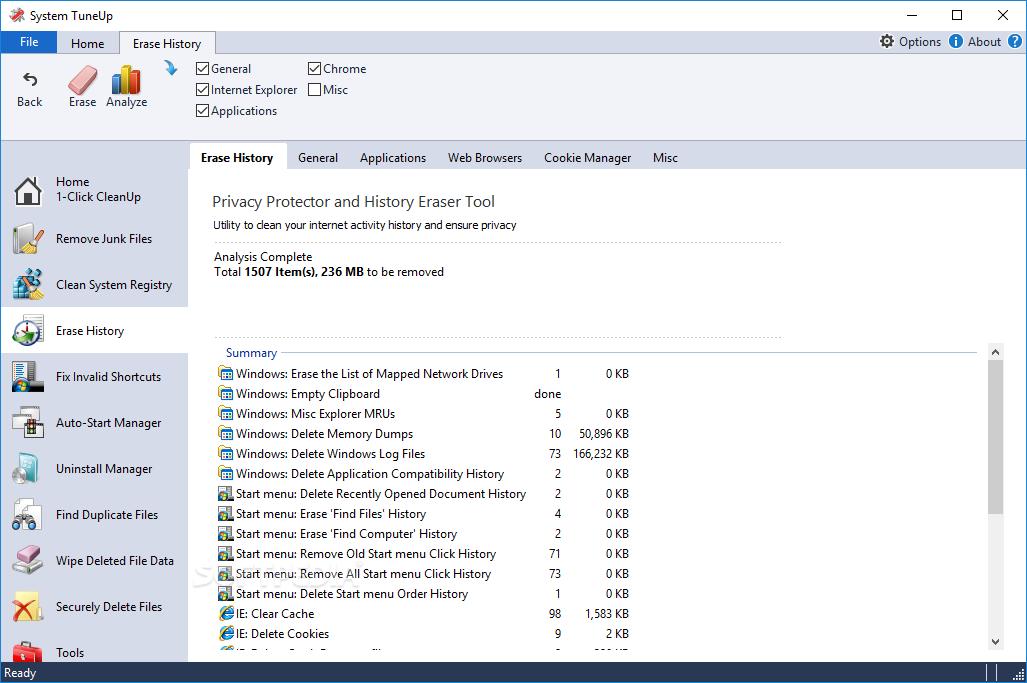Open Find Duplicate Files binoculars icon
Screen dimensions: 1027x683
[28, 515]
